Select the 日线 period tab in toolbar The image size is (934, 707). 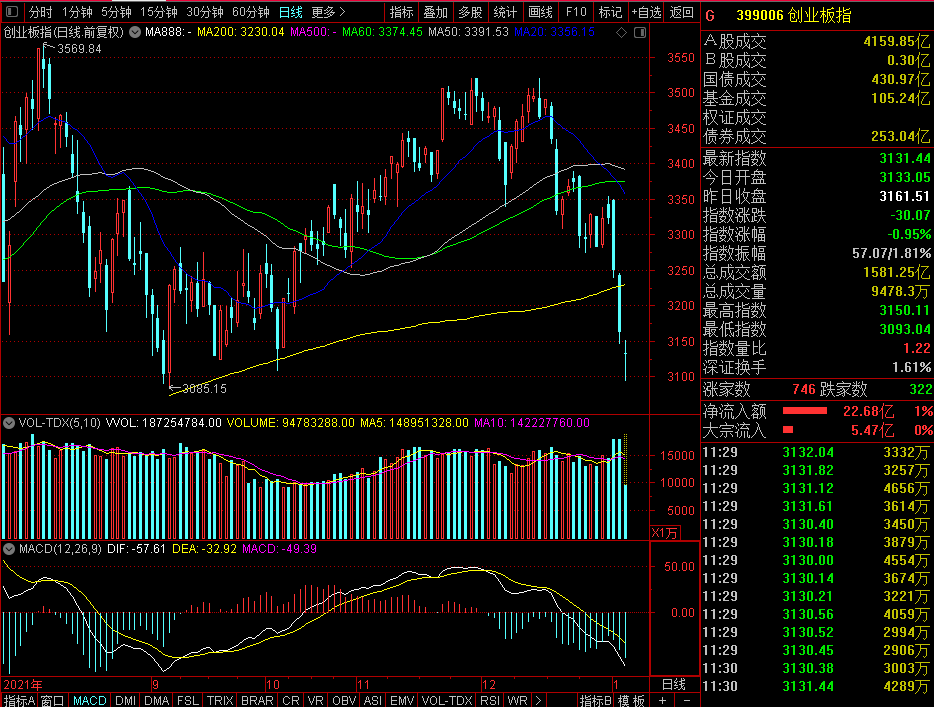pos(291,12)
